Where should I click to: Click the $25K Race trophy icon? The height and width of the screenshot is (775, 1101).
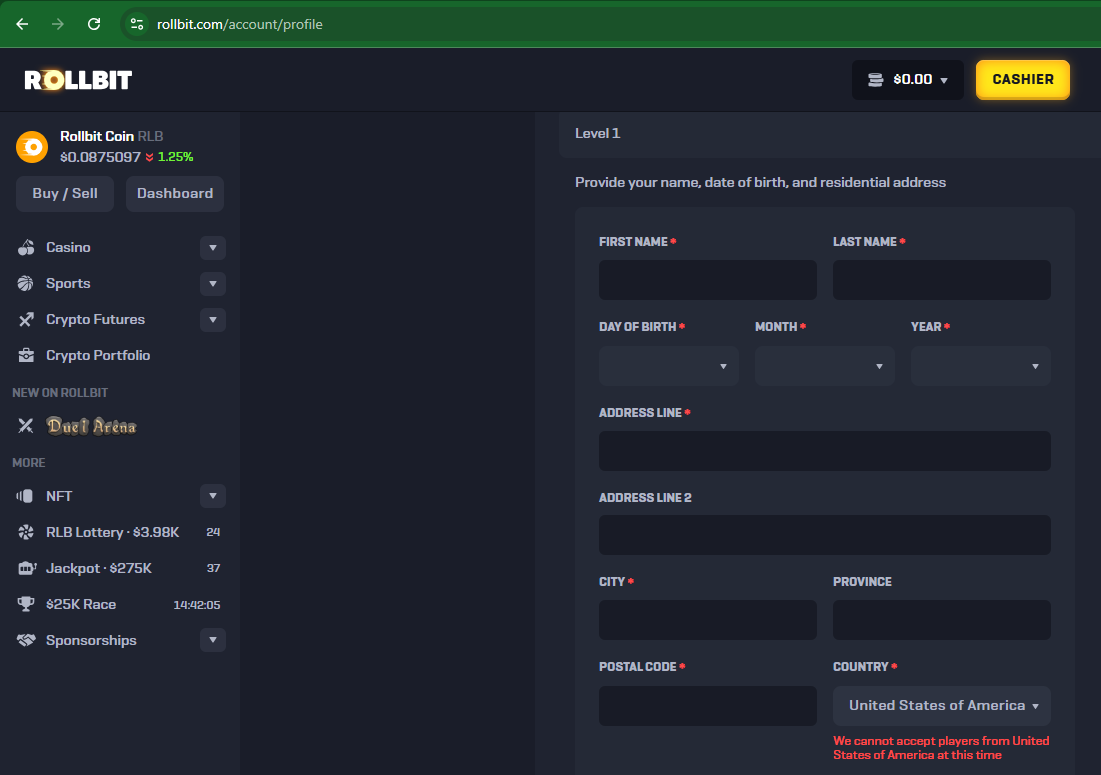point(26,605)
